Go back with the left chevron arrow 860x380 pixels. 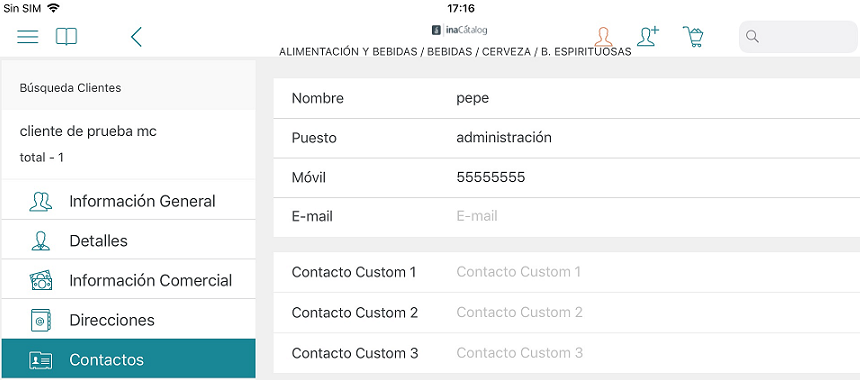click(x=137, y=37)
